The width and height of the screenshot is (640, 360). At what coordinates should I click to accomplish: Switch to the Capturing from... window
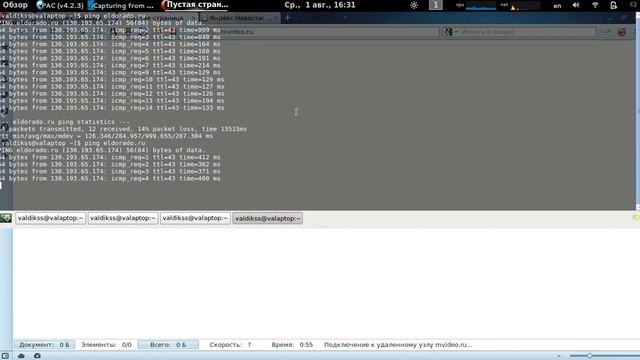pos(121,5)
